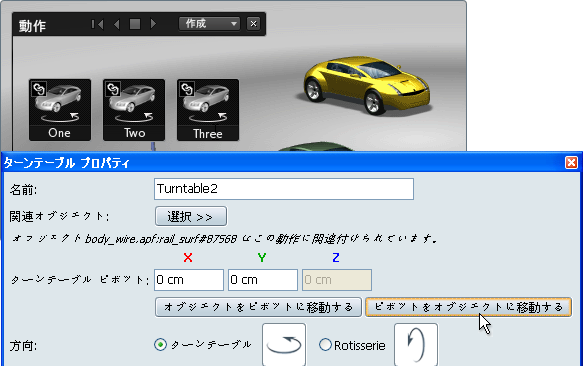Click the Y pivot input field
The width and height of the screenshot is (585, 366).
click(263, 280)
